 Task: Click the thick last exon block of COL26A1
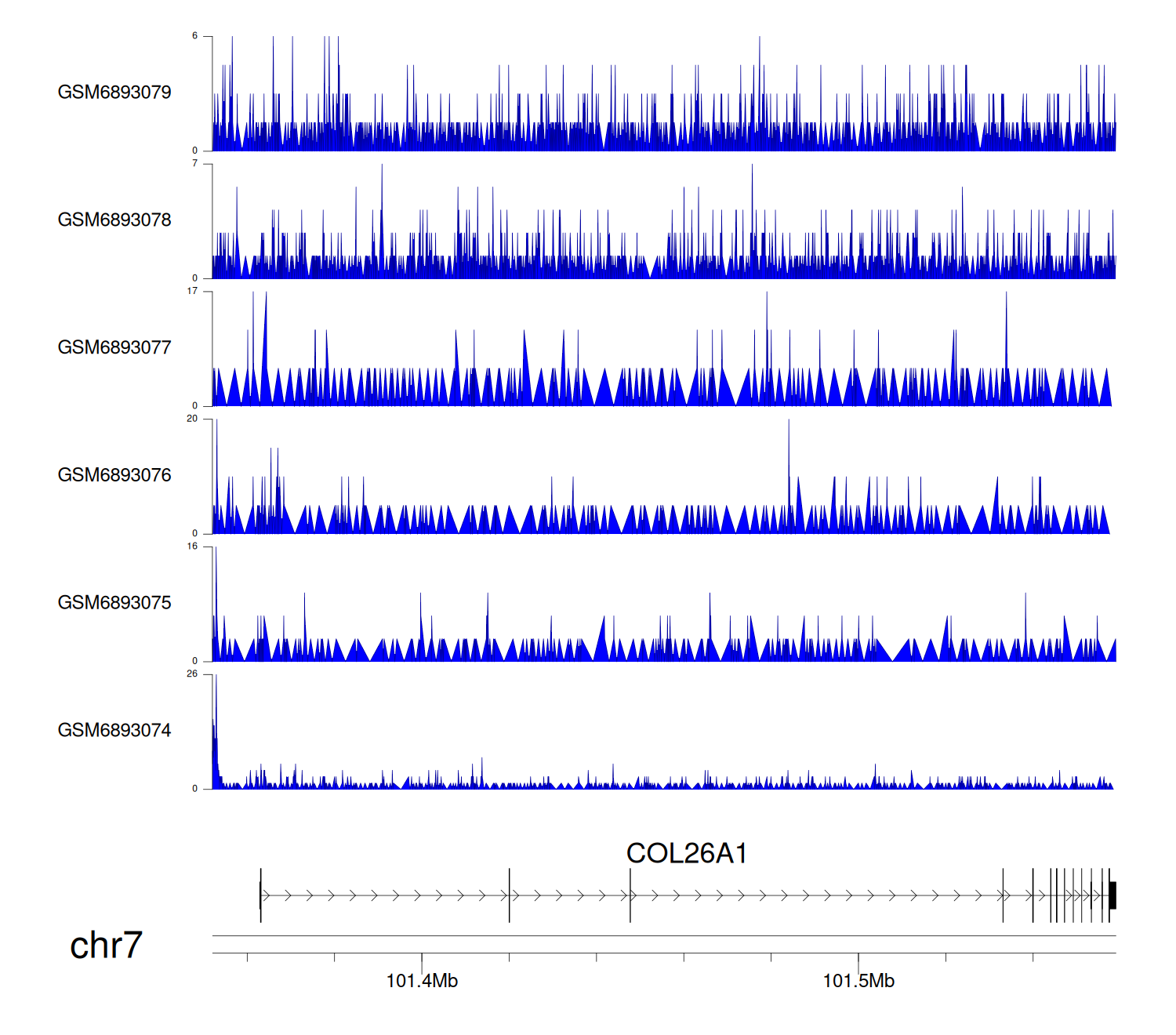click(x=1112, y=895)
